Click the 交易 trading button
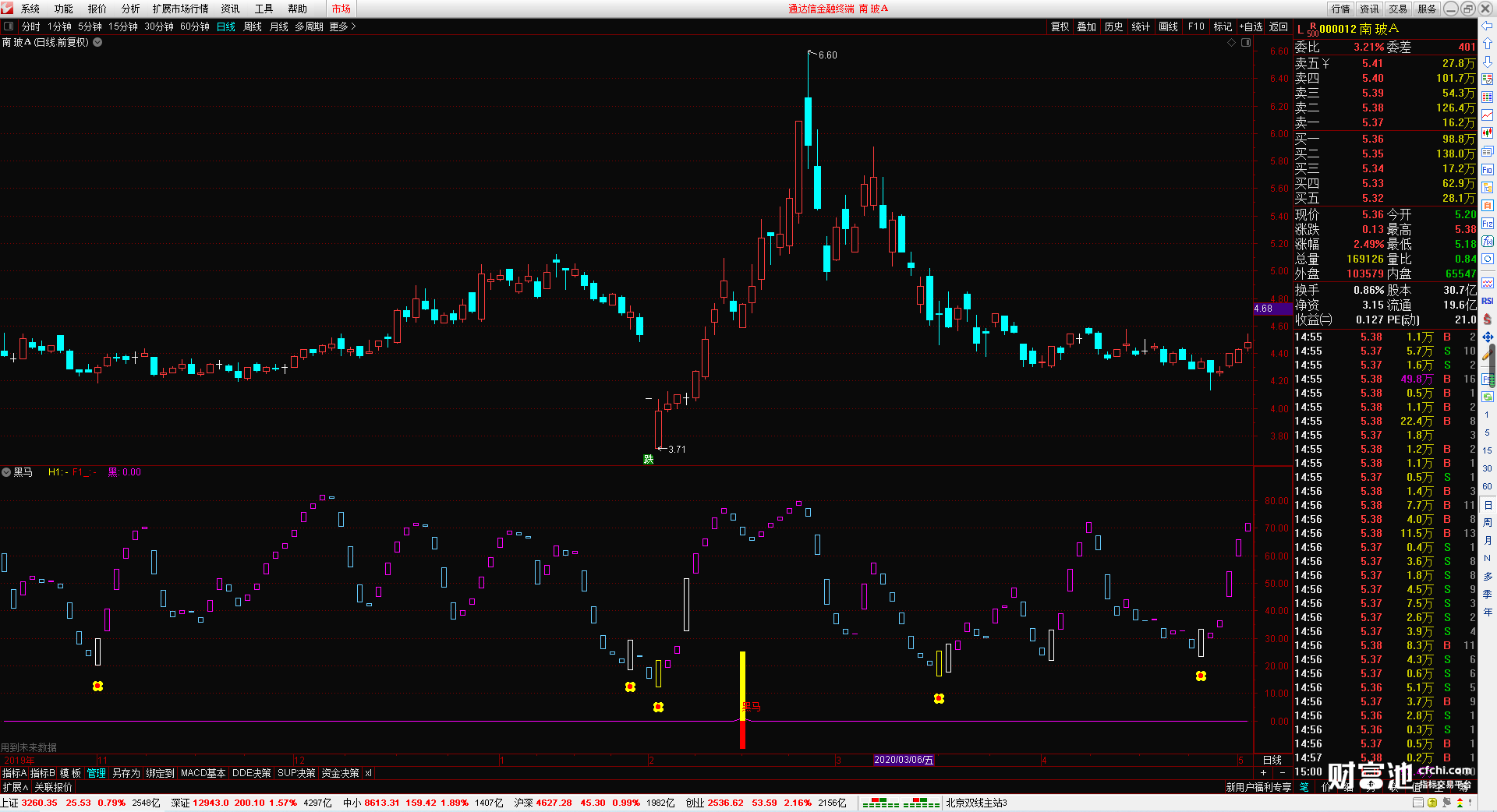Viewport: 1497px width, 812px height. 1398,9
